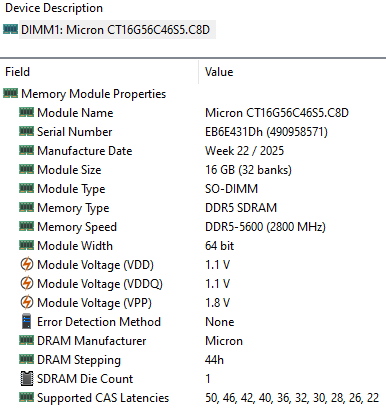386x410 pixels.
Task: Click the Memory Module Properties group icon
Action: [10, 94]
